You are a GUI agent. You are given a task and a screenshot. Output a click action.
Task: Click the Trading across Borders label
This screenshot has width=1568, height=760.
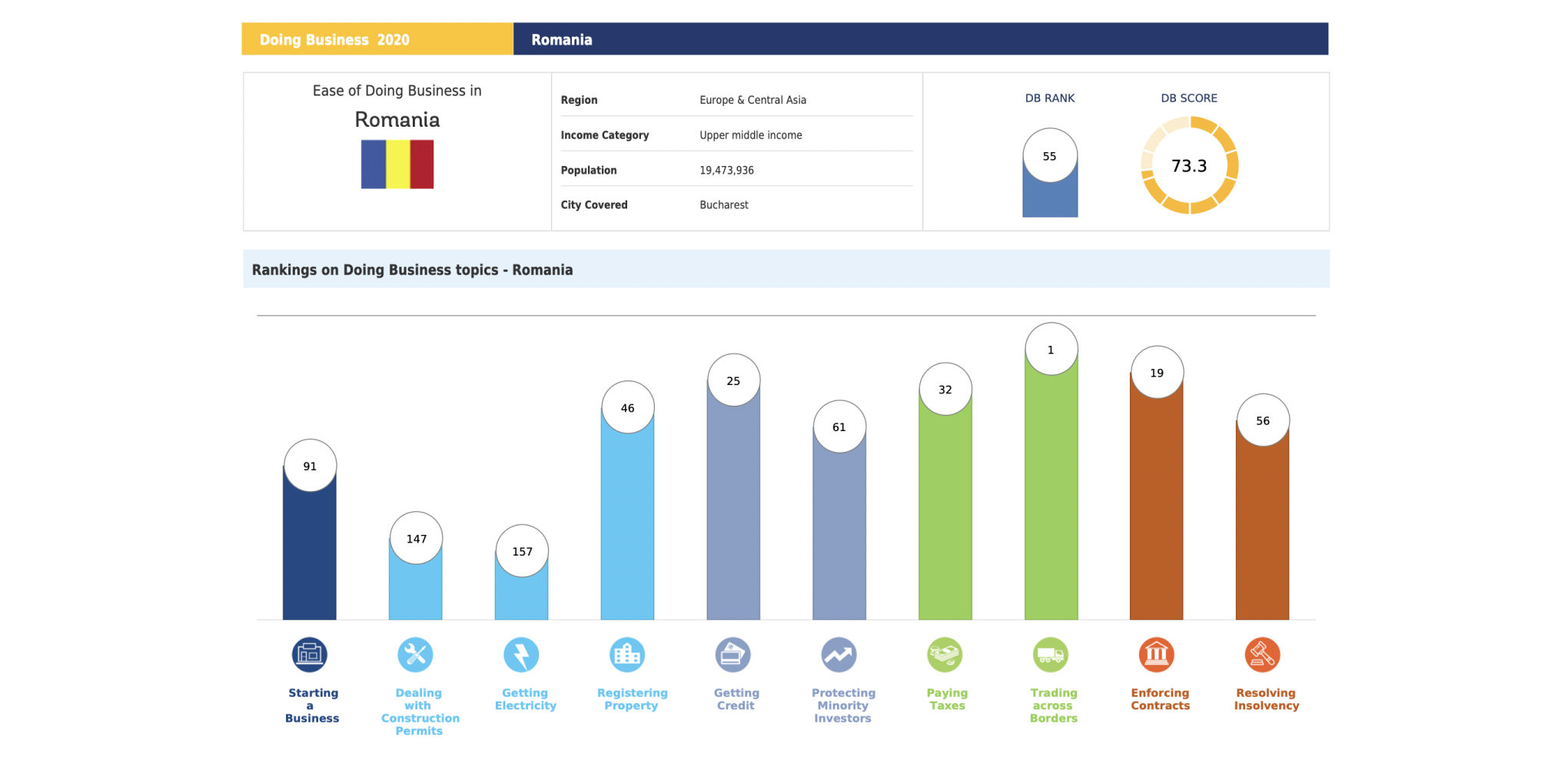(x=1053, y=705)
